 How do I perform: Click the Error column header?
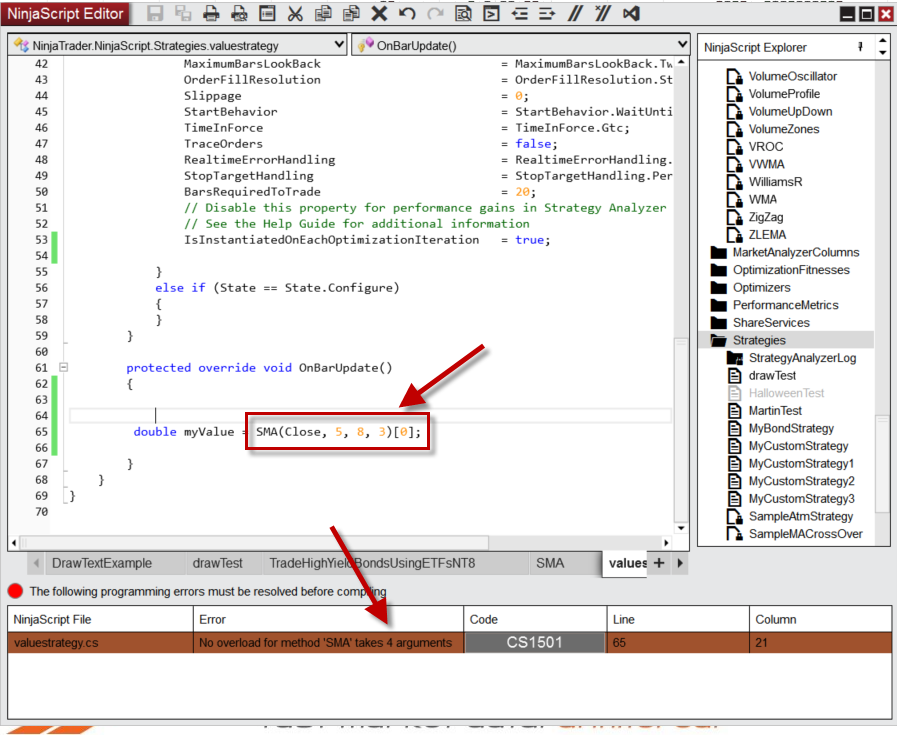tap(328, 619)
